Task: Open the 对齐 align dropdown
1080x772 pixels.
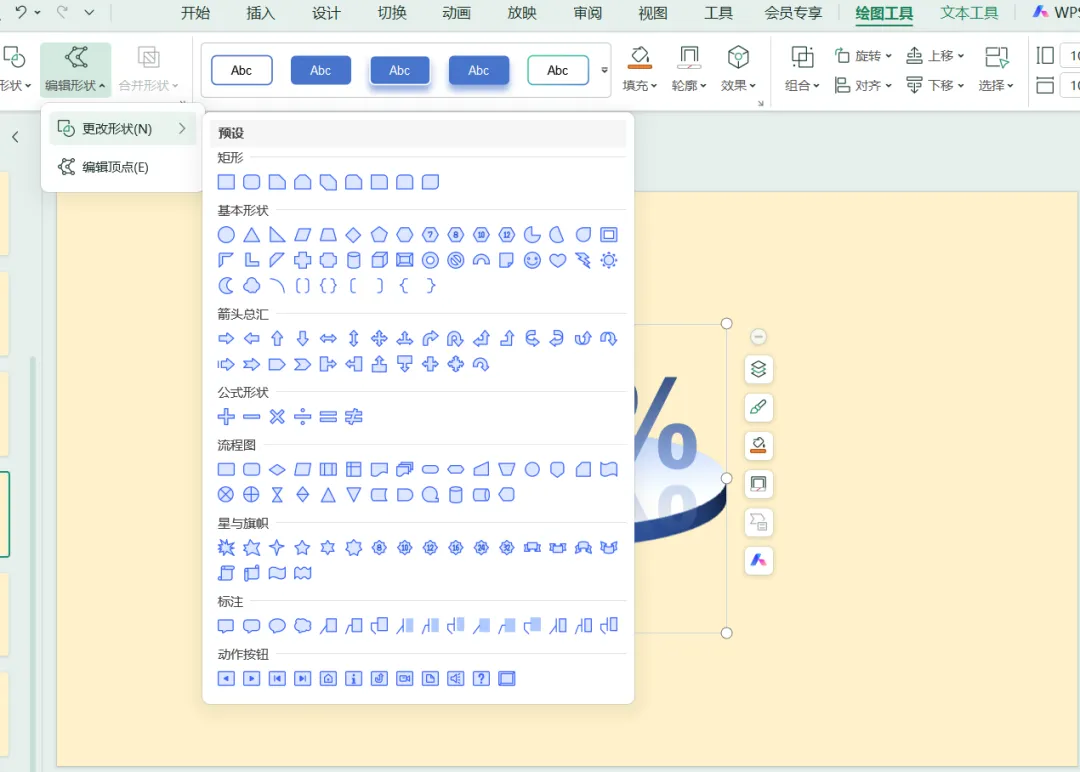Action: tap(863, 85)
